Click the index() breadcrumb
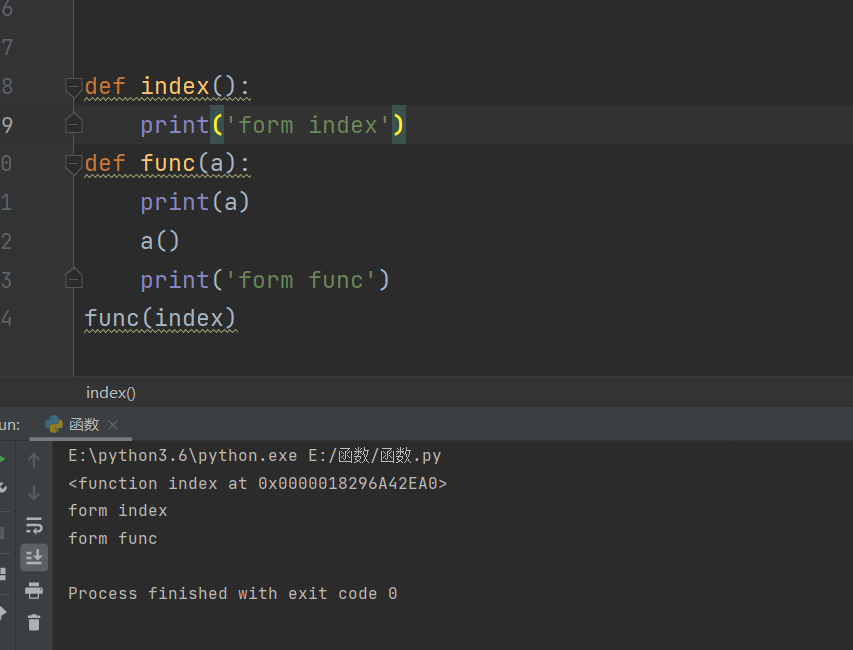 coord(111,393)
